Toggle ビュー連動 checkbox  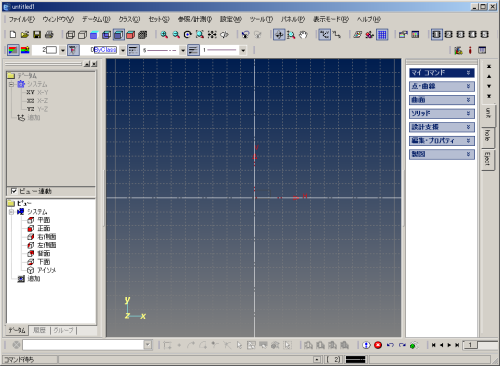coord(14,191)
